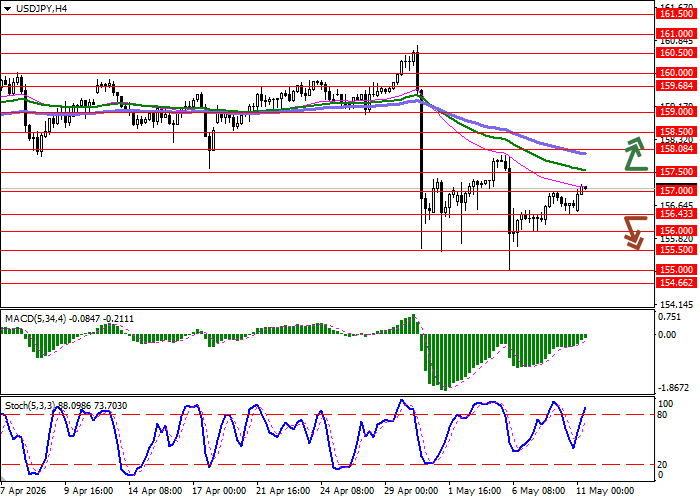Click the MACD scale value -1.8672
The height and width of the screenshot is (500, 700).
(674, 388)
